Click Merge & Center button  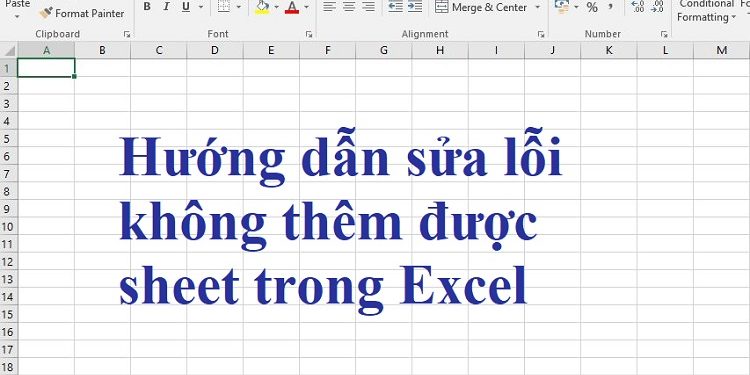[481, 7]
